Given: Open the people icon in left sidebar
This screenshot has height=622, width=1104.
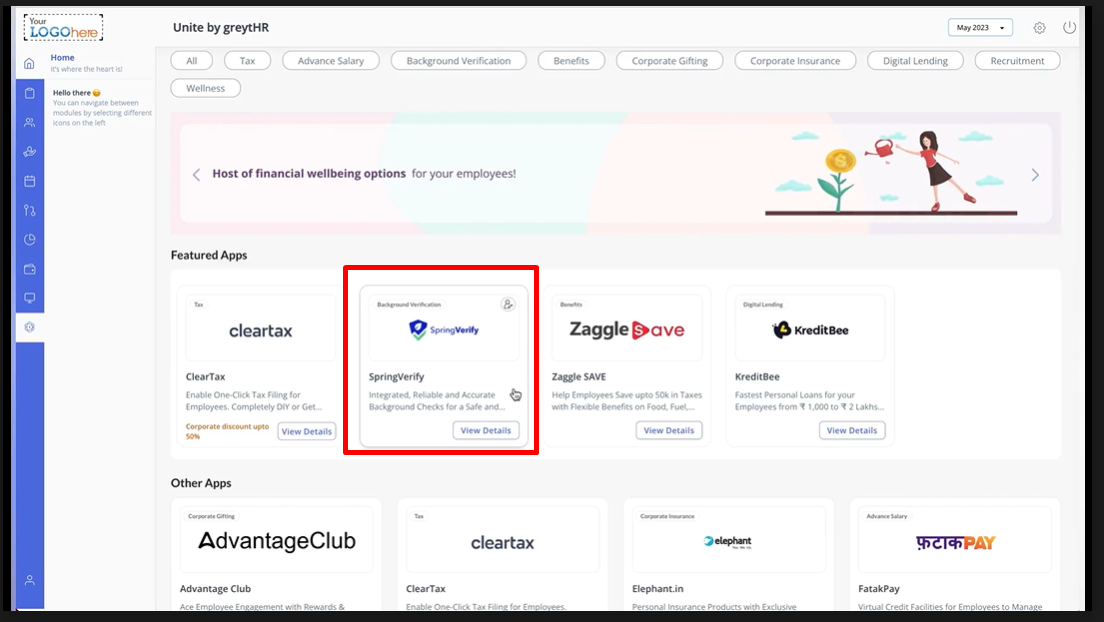Looking at the screenshot, I should tap(29, 122).
